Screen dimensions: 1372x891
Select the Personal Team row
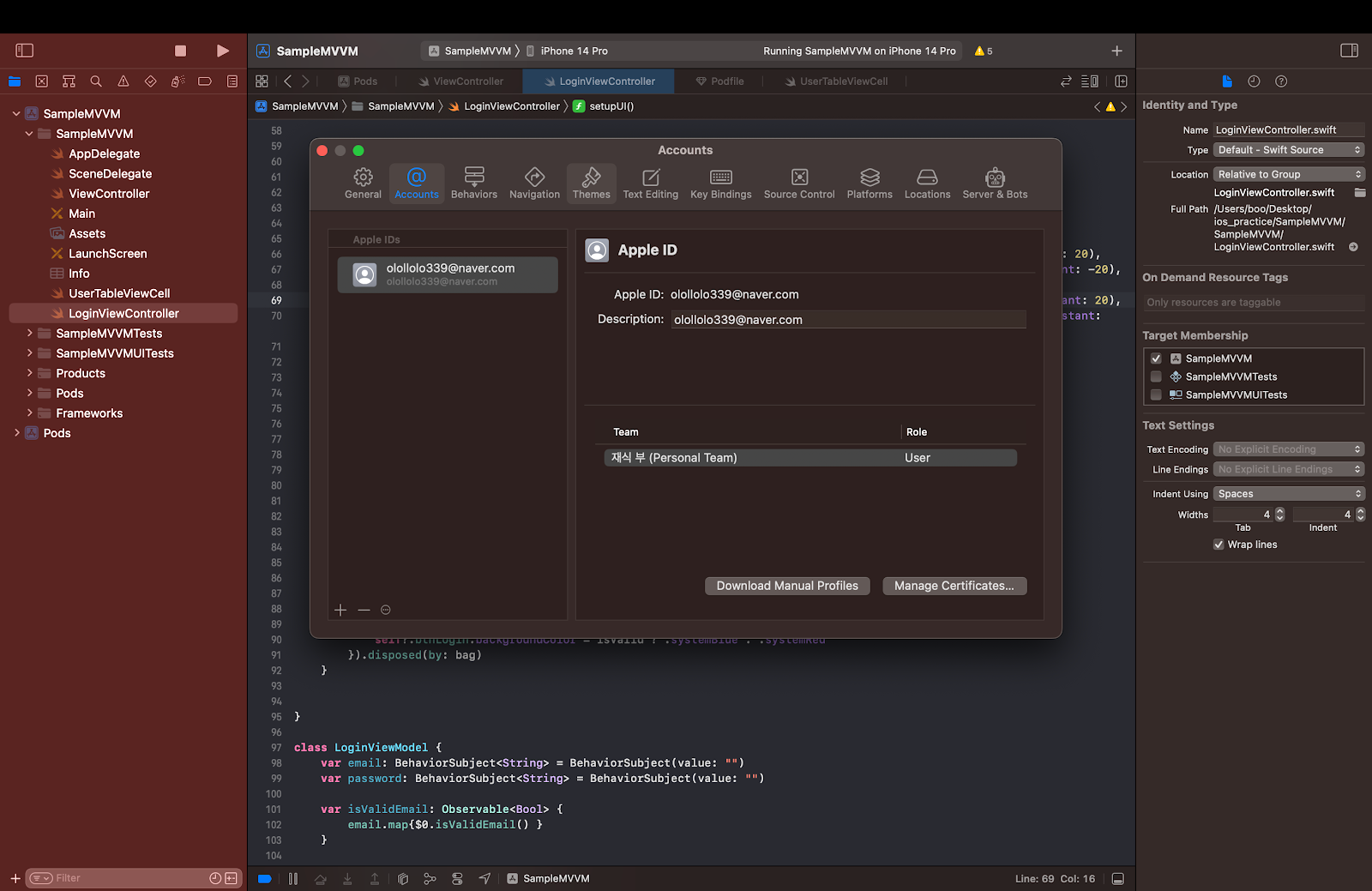(x=810, y=458)
